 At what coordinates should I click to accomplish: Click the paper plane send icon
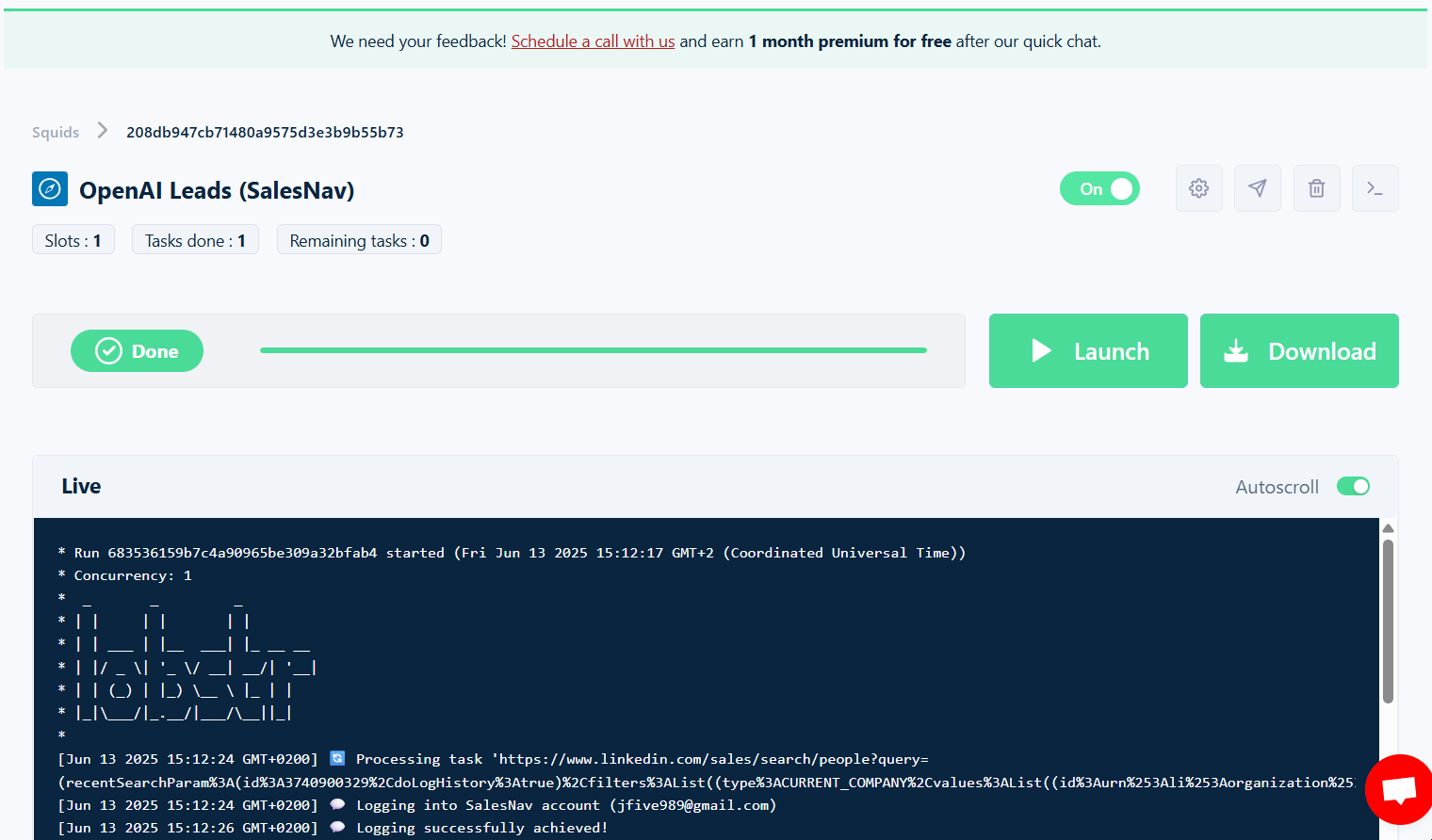tap(1257, 188)
